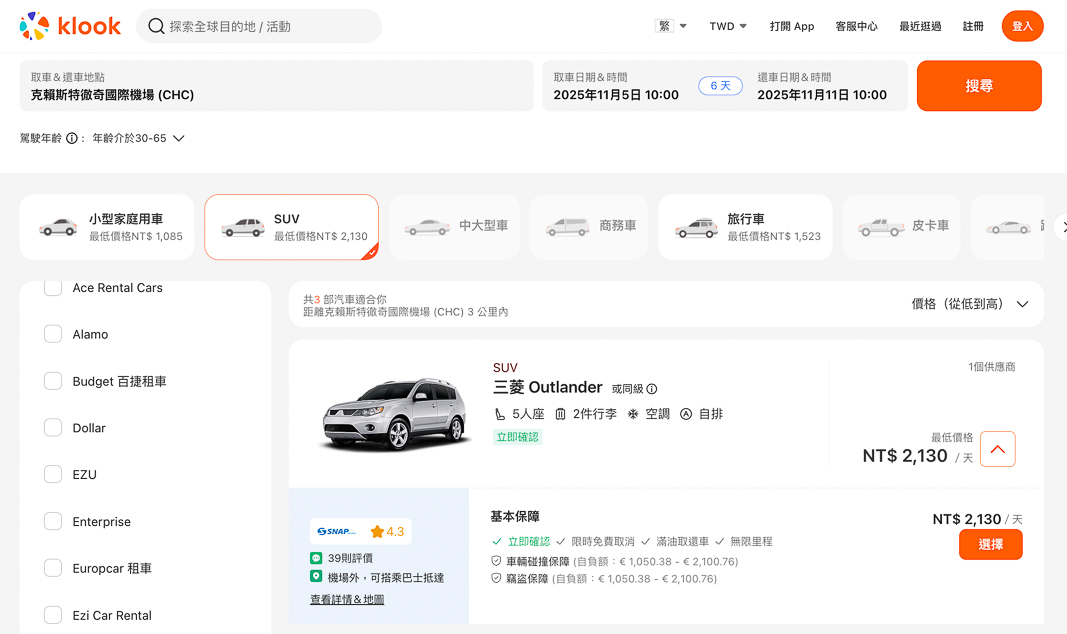The height and width of the screenshot is (634, 1067).
Task: Click the 車輛碰撞保障 shield icon
Action: click(x=496, y=561)
